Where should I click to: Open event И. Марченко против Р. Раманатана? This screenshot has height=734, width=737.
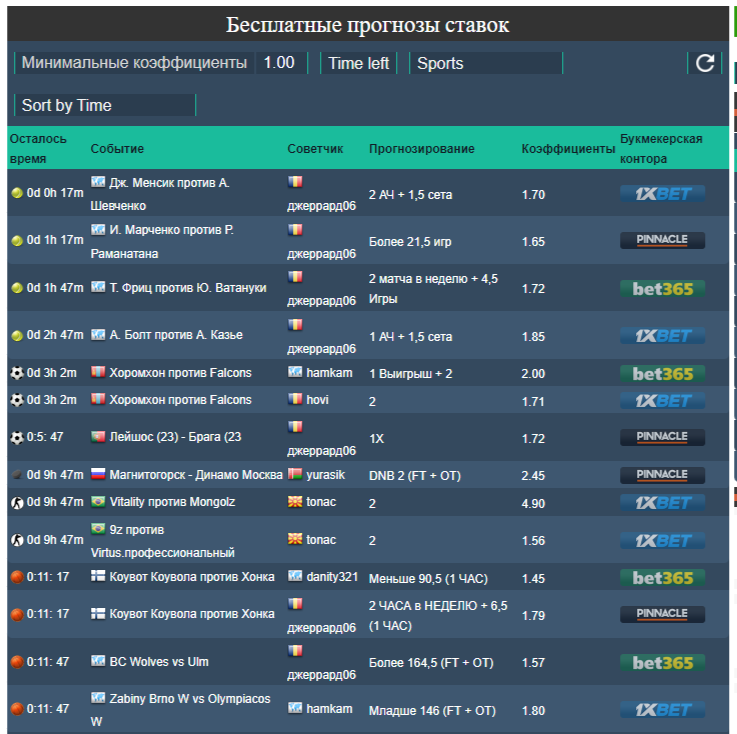tap(162, 242)
